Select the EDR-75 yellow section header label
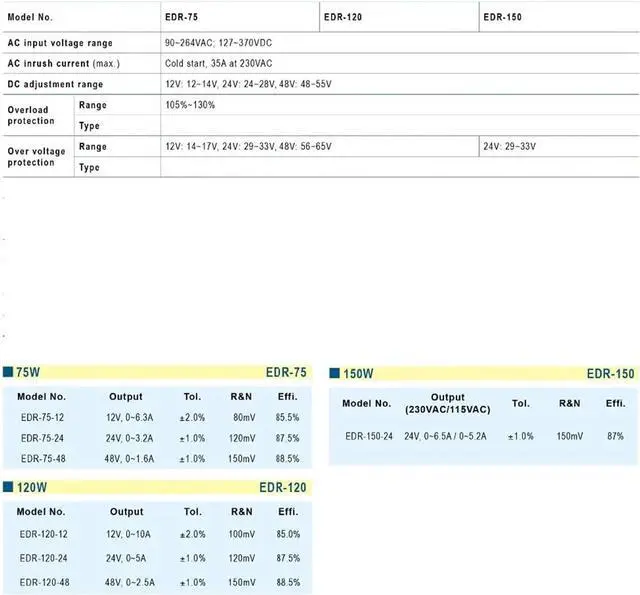The image size is (640, 595). point(286,372)
